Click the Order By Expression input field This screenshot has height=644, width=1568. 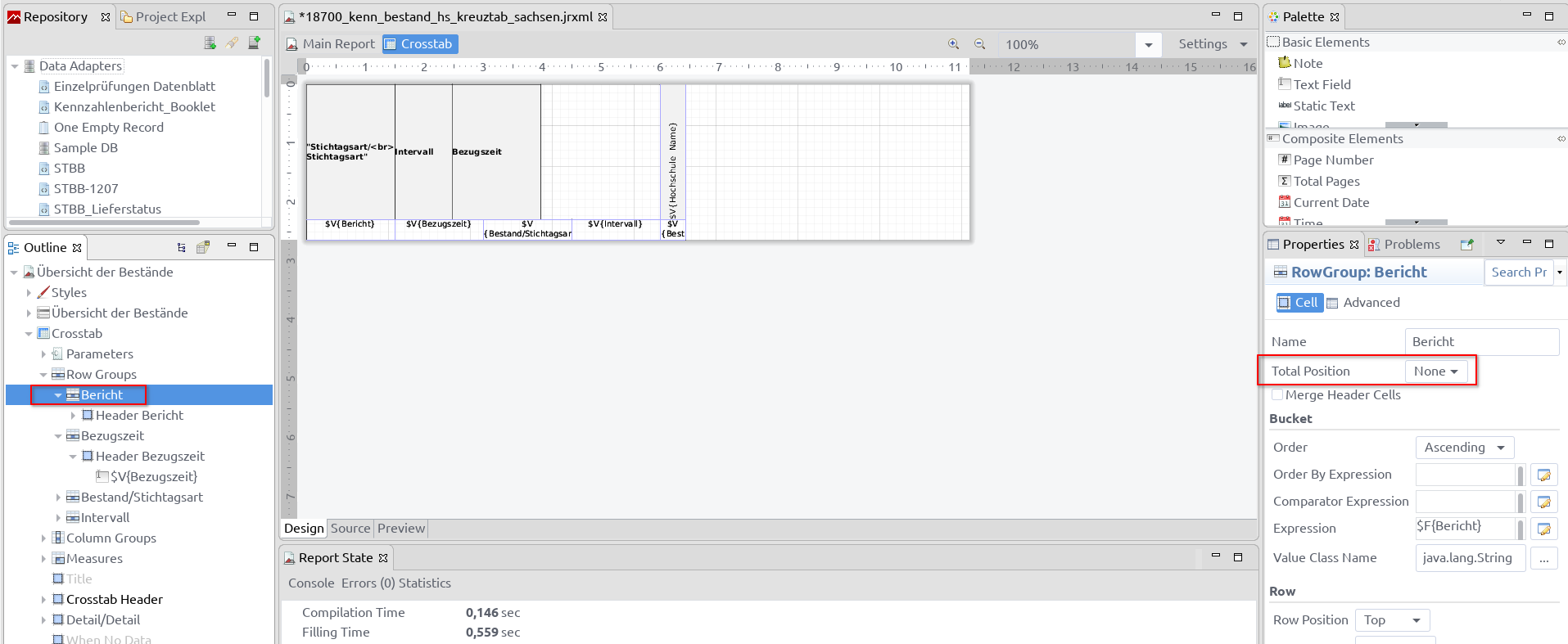(x=1465, y=475)
